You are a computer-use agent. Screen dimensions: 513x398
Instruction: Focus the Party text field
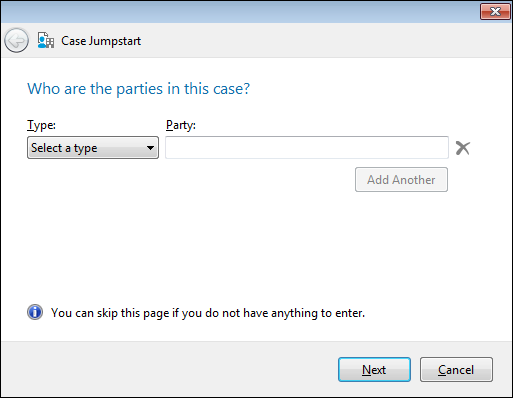coord(307,147)
